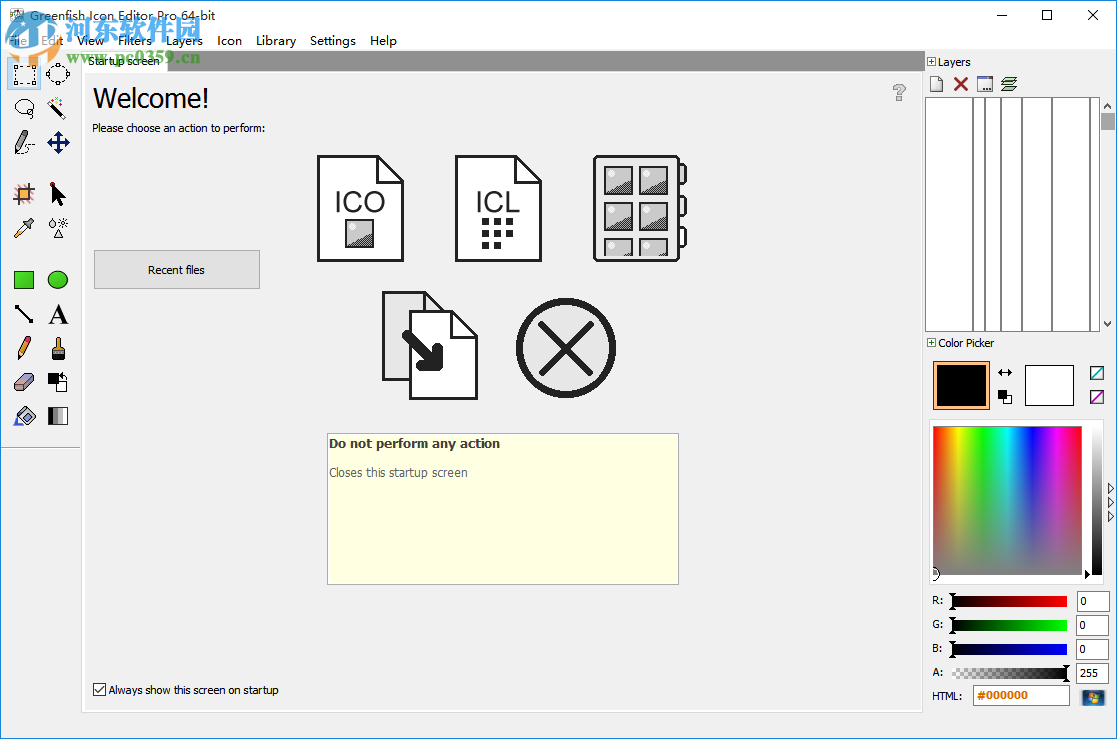
Task: Select the Pencil drawing tool
Action: 24,348
